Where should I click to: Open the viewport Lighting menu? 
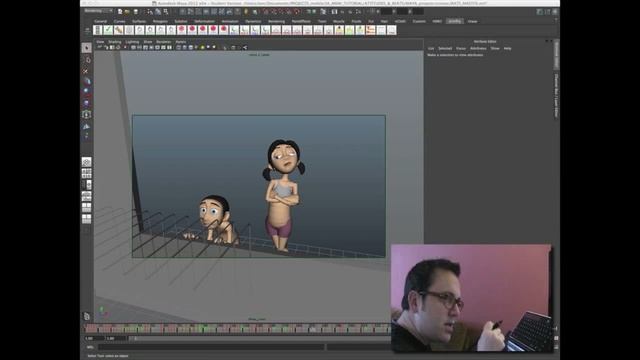pos(132,42)
